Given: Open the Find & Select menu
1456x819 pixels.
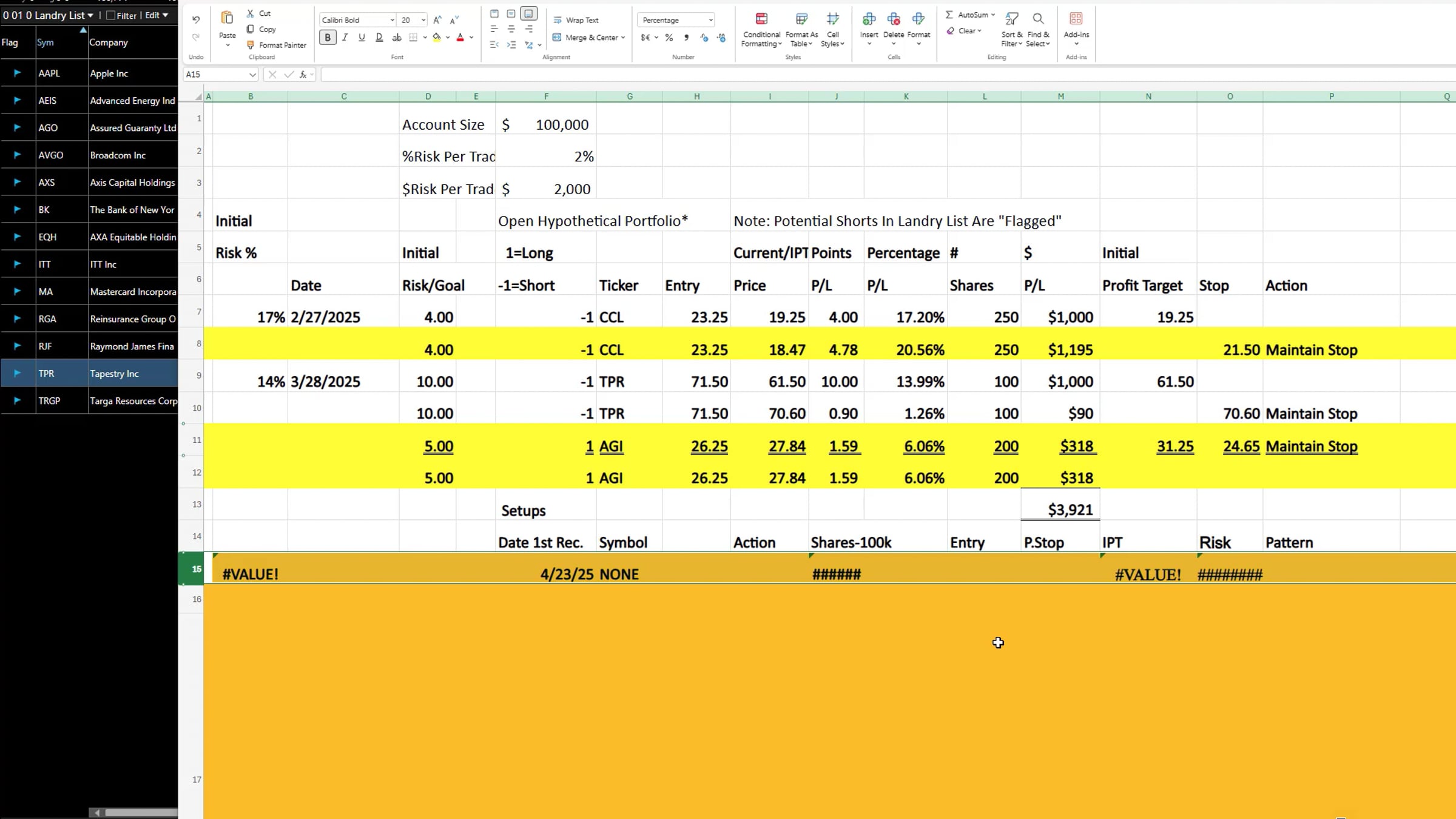Looking at the screenshot, I should tap(1038, 30).
